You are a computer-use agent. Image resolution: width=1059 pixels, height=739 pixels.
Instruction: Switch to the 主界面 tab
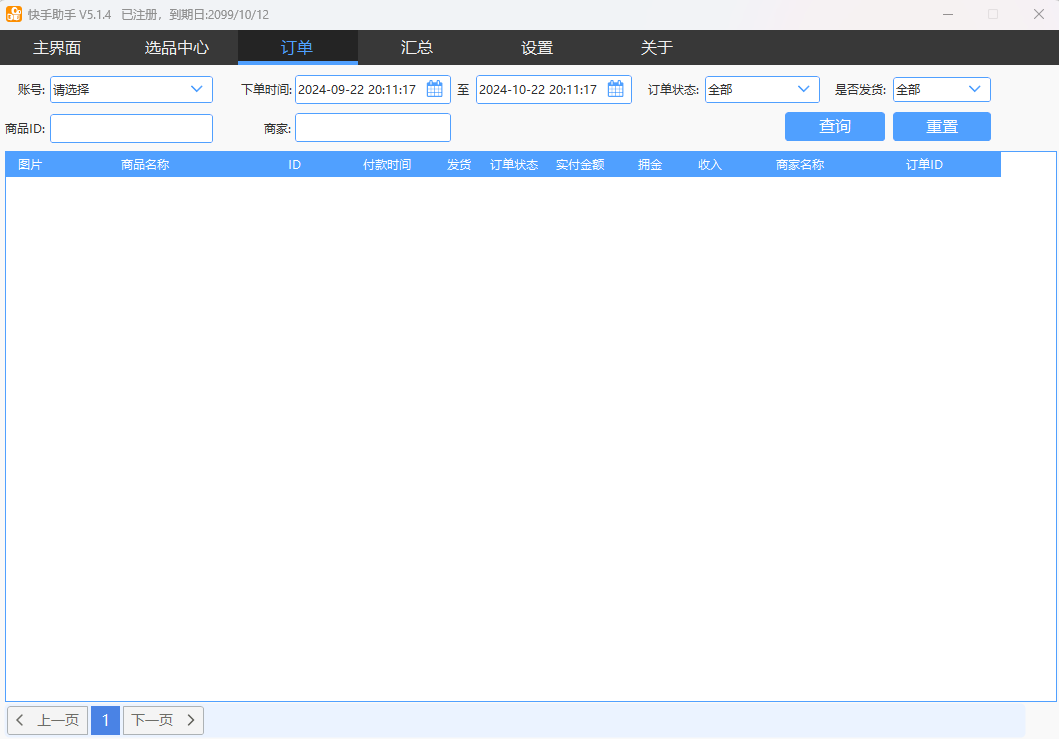click(57, 47)
